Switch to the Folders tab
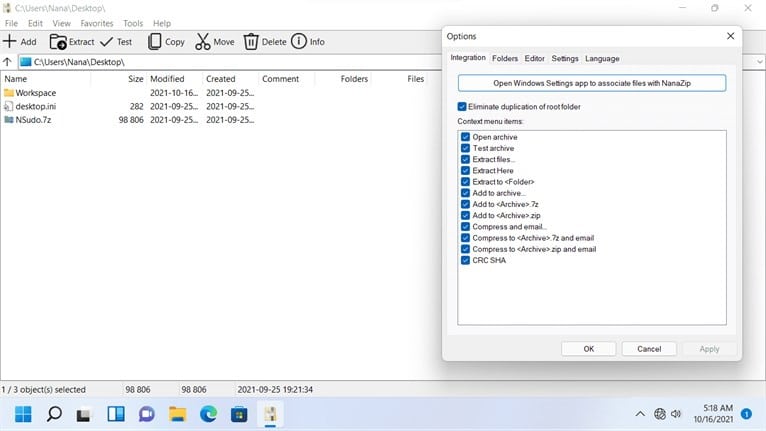This screenshot has height=431, width=766. pyautogui.click(x=504, y=59)
